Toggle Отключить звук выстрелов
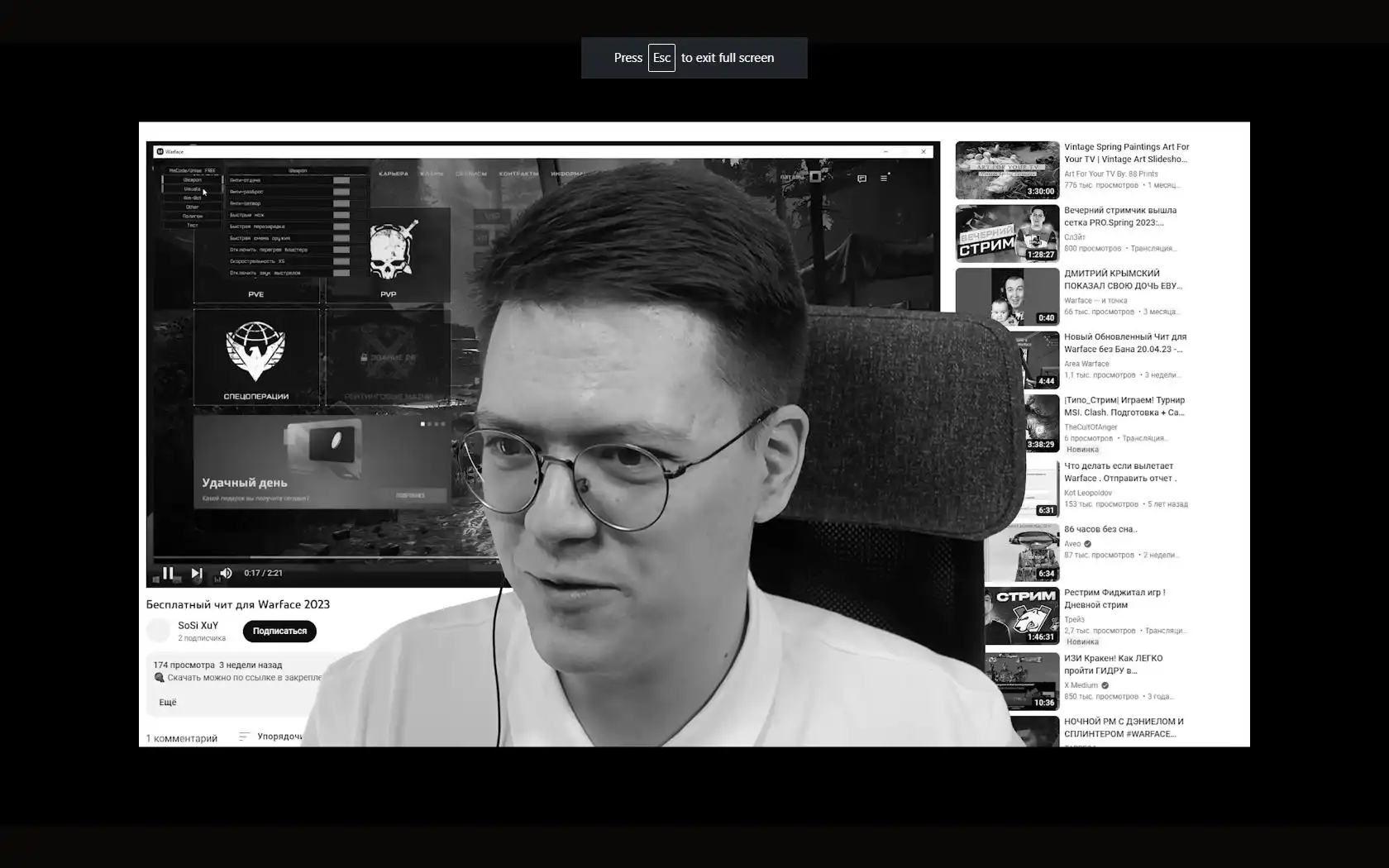Image resolution: width=1389 pixels, height=868 pixels. [341, 273]
